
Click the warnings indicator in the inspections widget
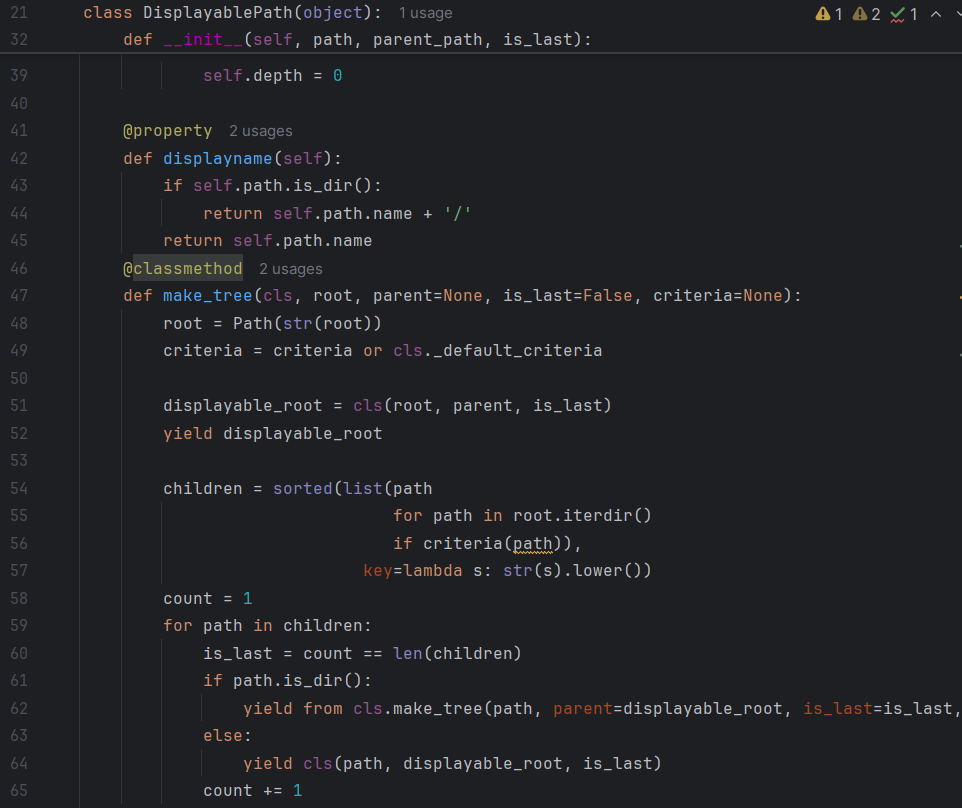pyautogui.click(x=828, y=15)
